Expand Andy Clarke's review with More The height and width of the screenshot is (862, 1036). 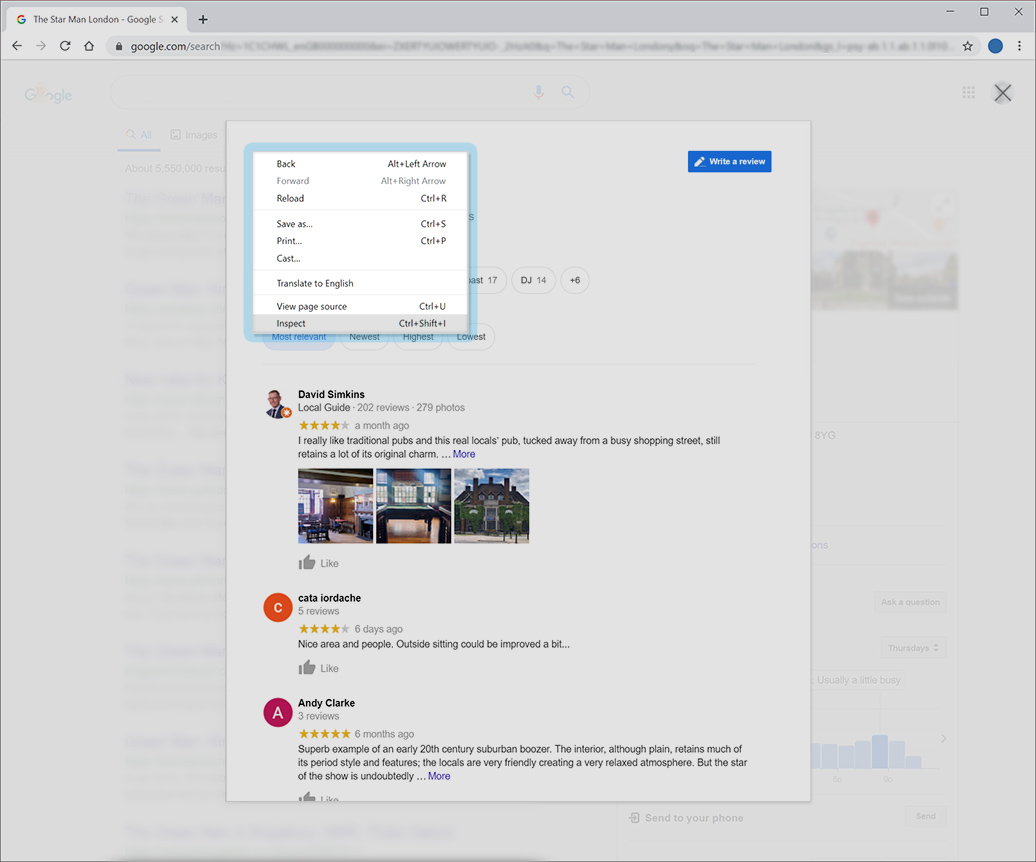pos(439,776)
